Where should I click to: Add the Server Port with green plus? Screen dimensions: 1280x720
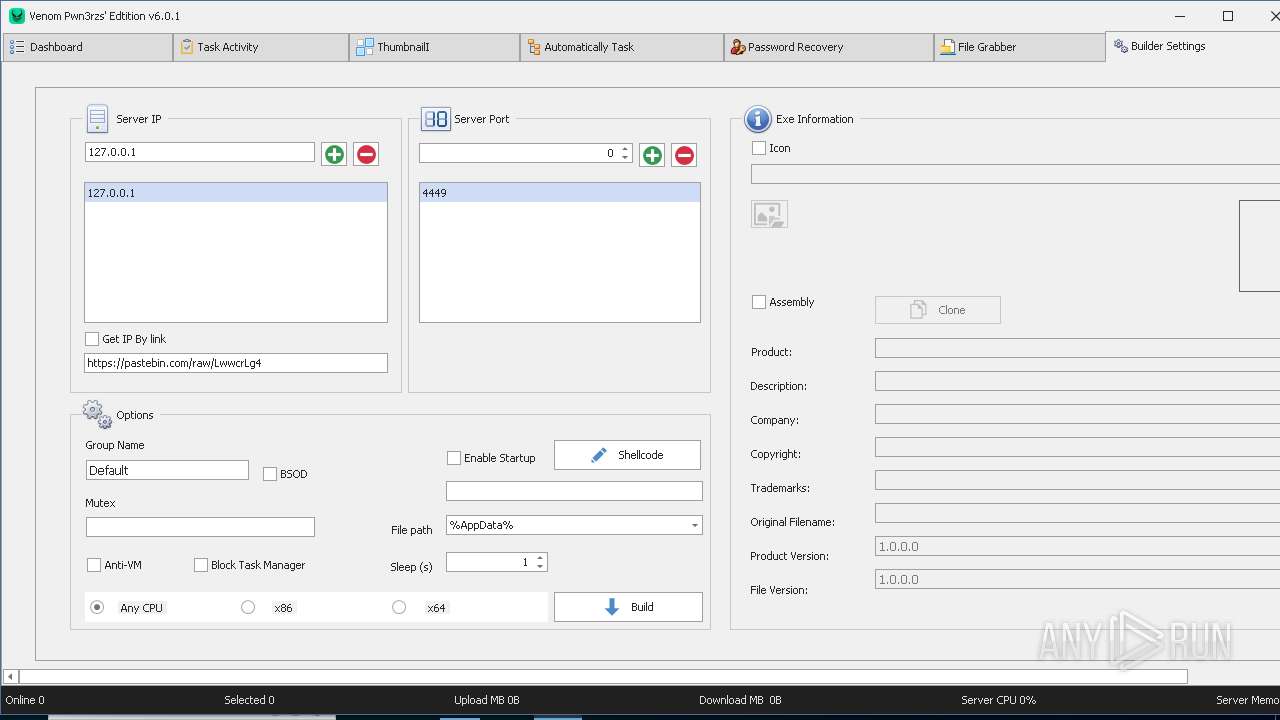point(652,155)
